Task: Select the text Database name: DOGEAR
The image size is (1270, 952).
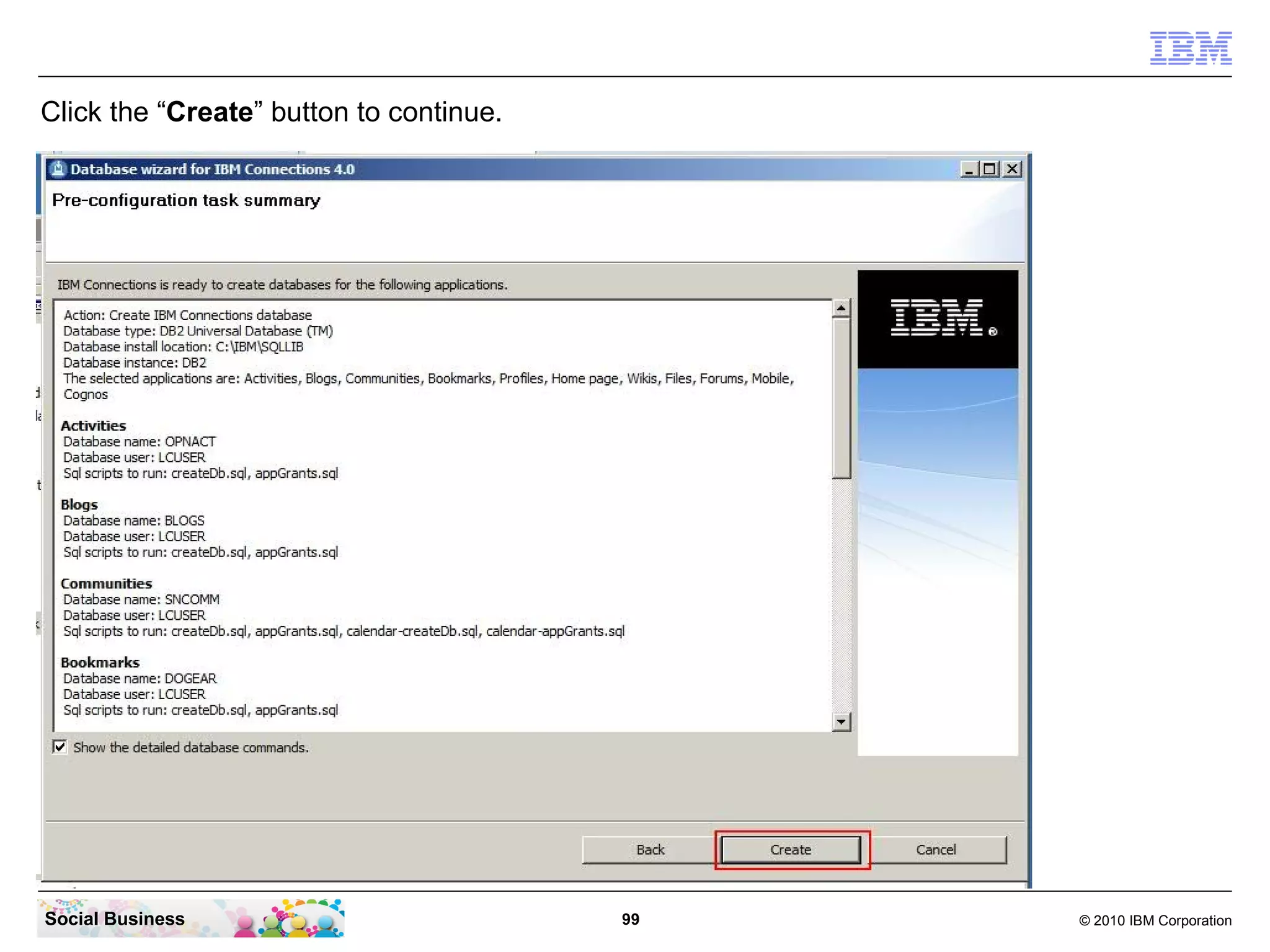Action: click(x=140, y=678)
